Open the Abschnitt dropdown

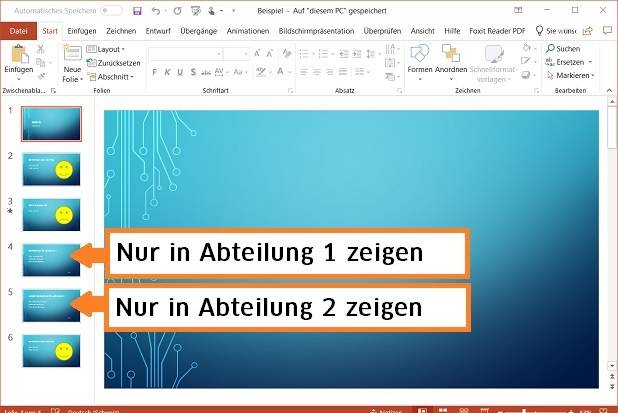(x=111, y=77)
